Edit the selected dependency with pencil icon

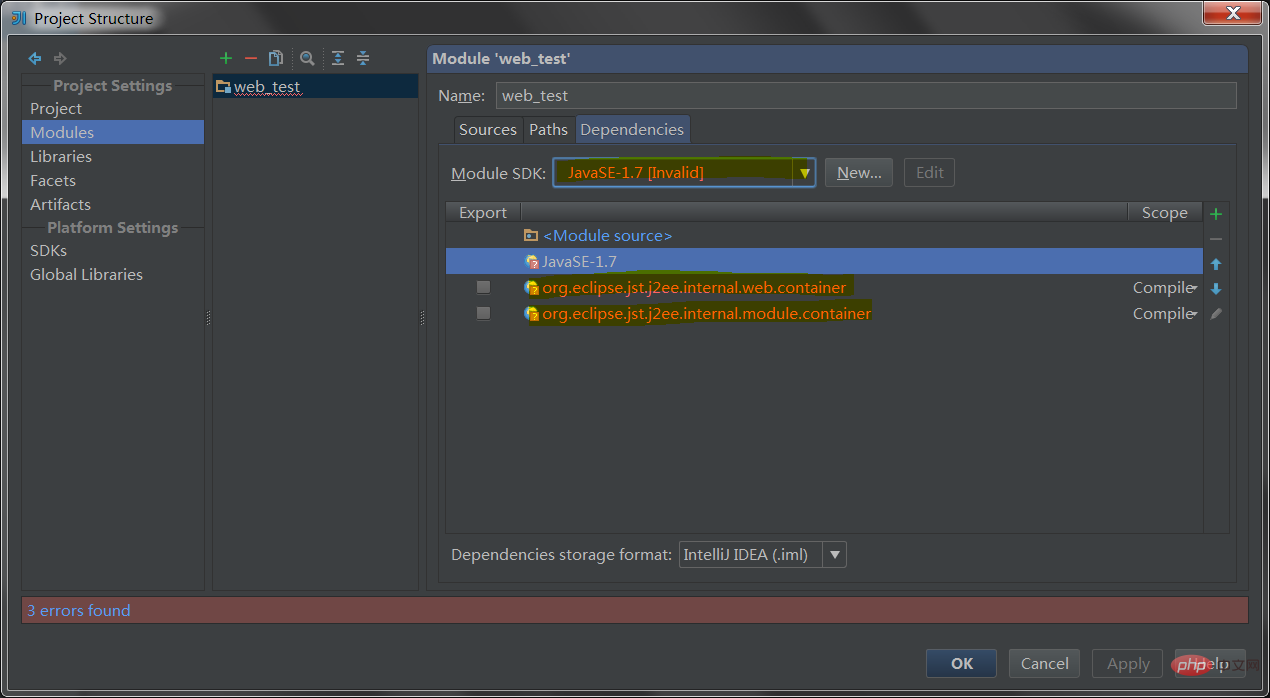tap(1216, 314)
